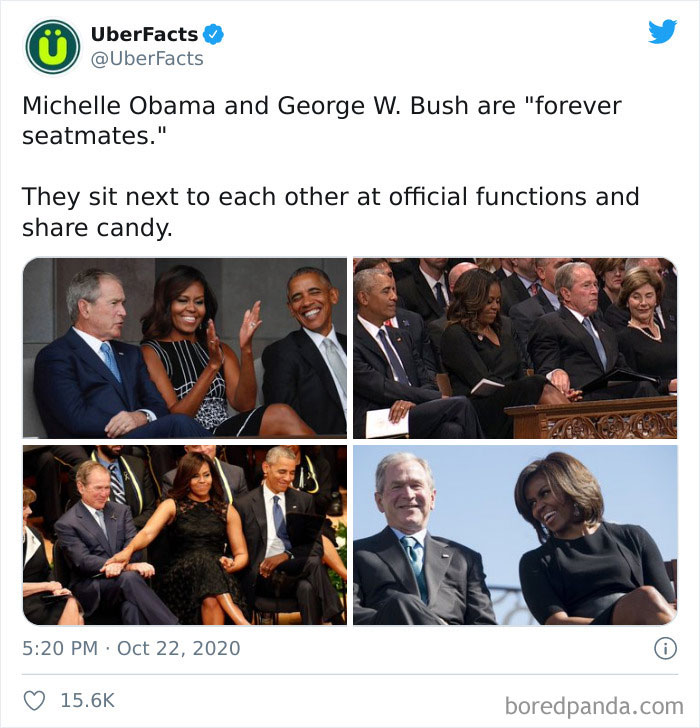Click the blue verified checkmark badge

click(x=214, y=34)
